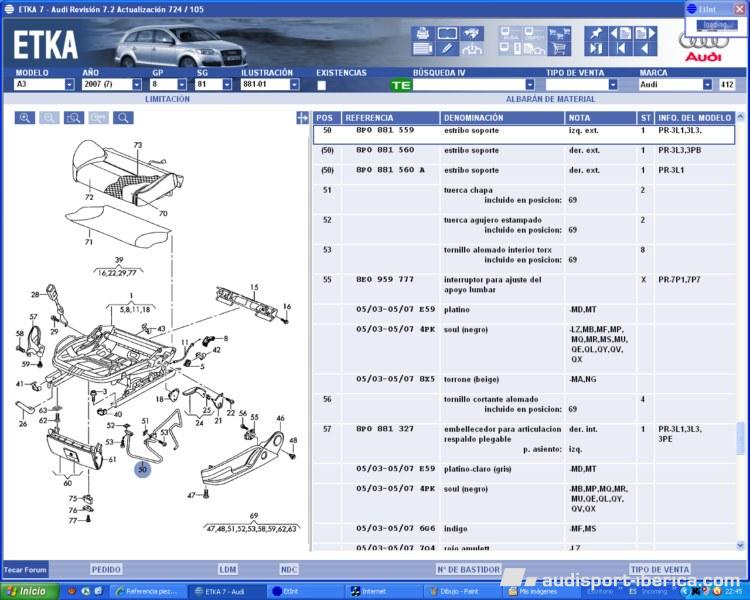Sort by POS column header
Viewport: 750px width, 600px height.
(327, 118)
